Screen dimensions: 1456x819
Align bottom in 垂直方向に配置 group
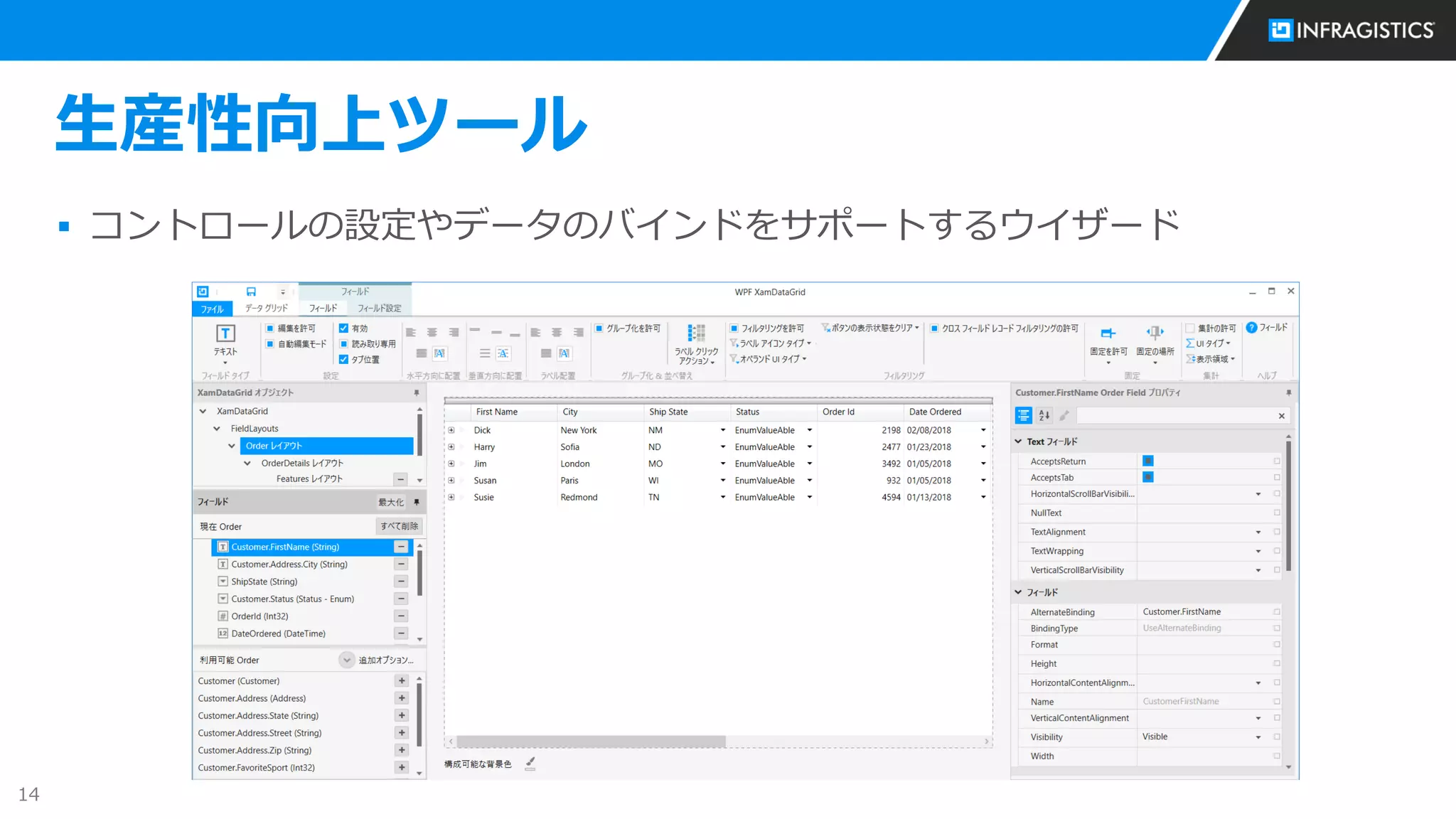coord(515,334)
